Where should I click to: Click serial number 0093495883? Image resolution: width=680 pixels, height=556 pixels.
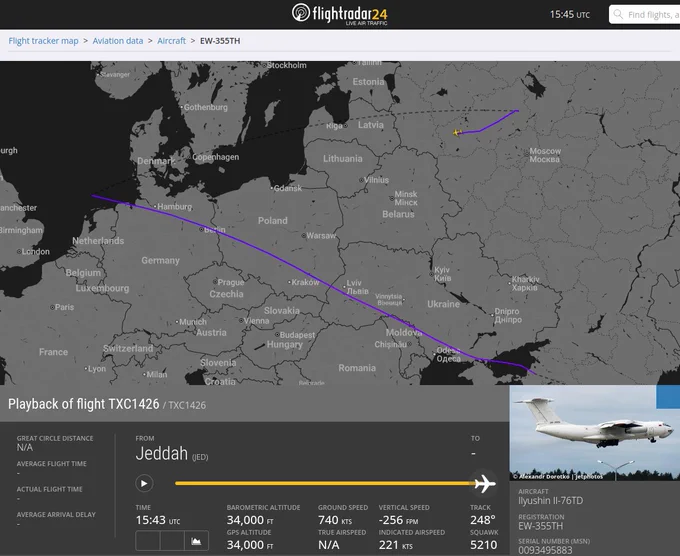click(x=545, y=550)
